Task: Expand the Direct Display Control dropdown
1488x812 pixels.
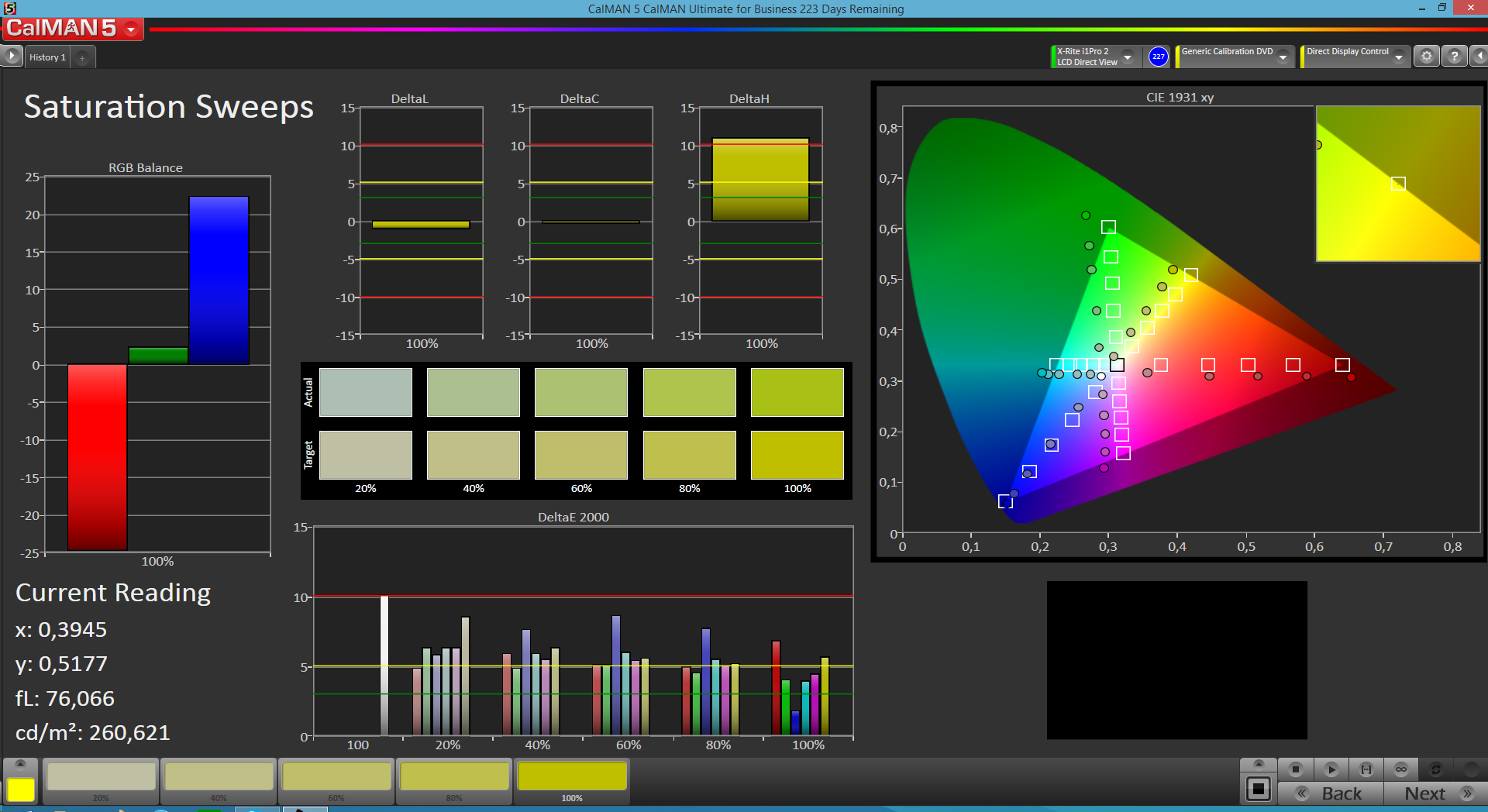Action: tap(1399, 57)
